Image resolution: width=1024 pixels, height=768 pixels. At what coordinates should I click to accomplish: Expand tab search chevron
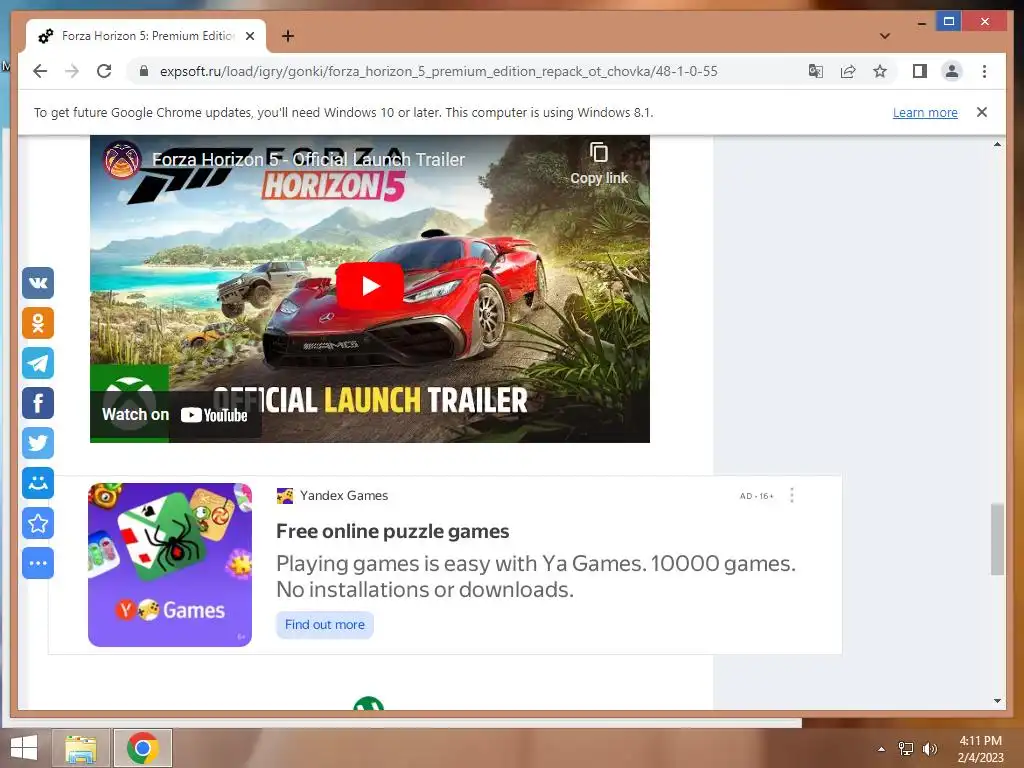885,36
